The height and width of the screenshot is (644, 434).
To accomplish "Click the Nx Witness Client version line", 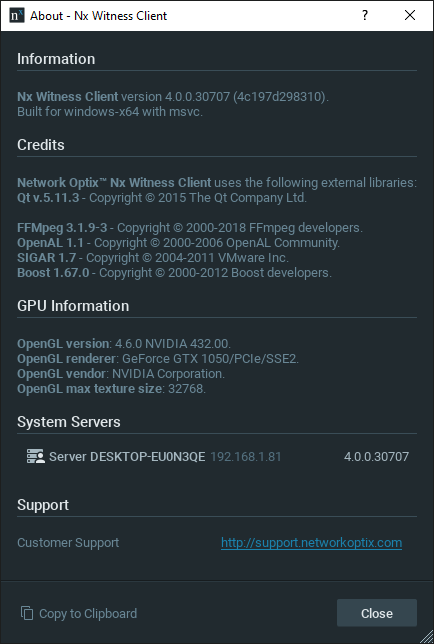I will 173,97.
